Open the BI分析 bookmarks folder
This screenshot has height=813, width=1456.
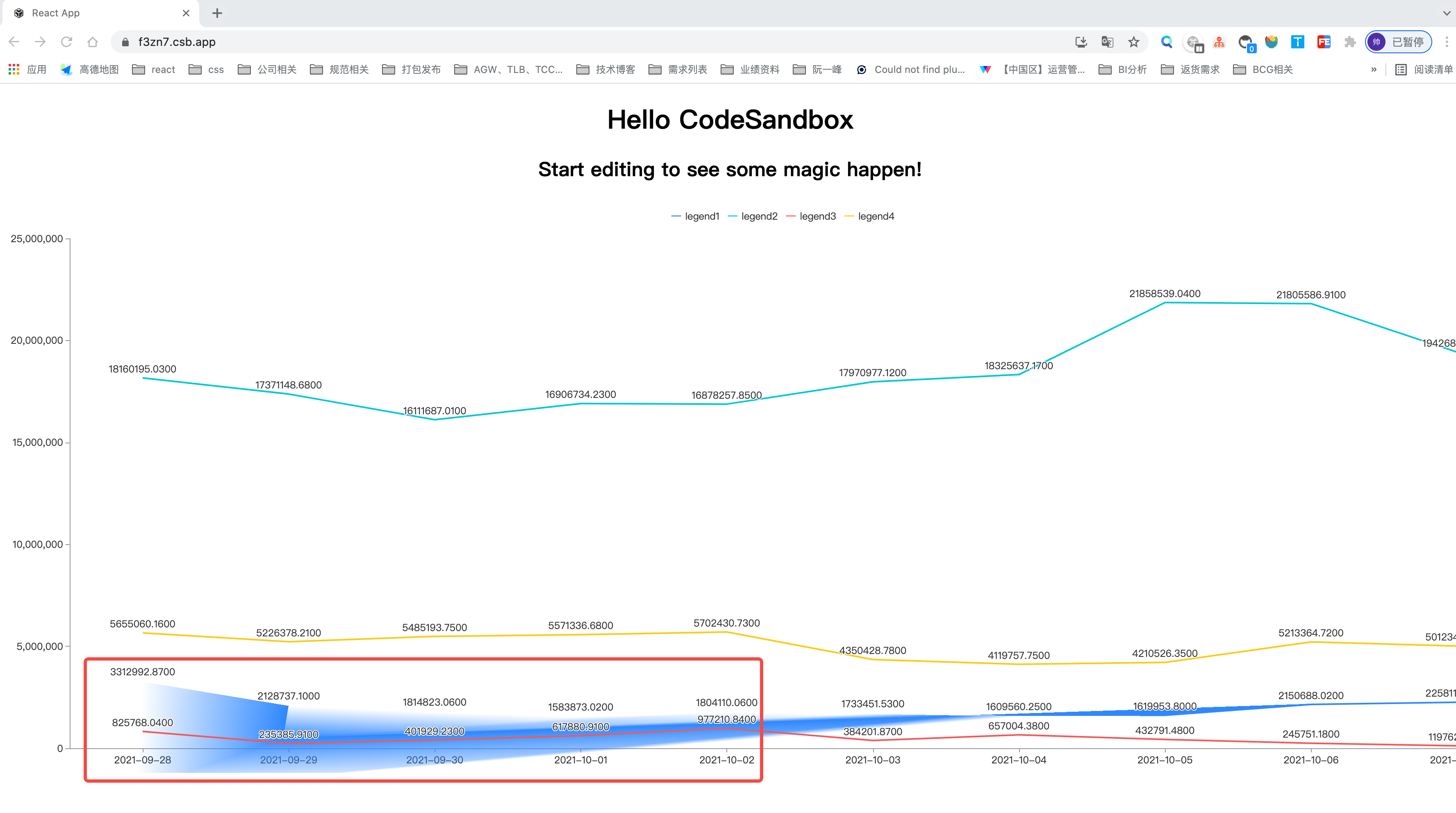[x=1122, y=70]
